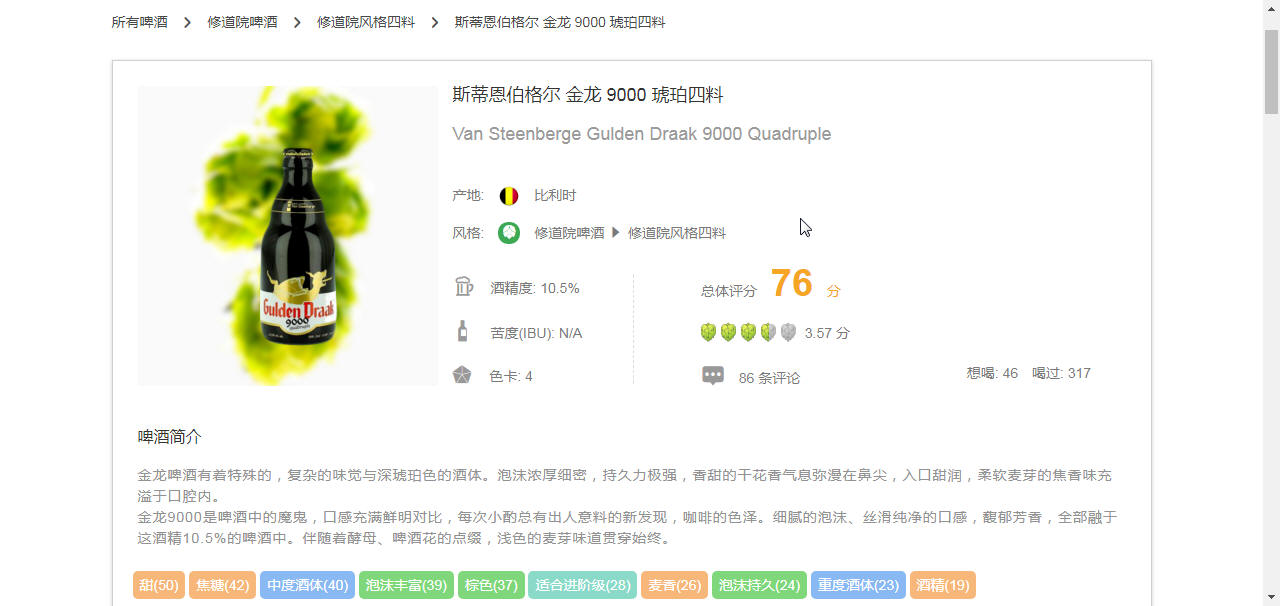Click the 3.57 分 rating value

pyautogui.click(x=827, y=333)
